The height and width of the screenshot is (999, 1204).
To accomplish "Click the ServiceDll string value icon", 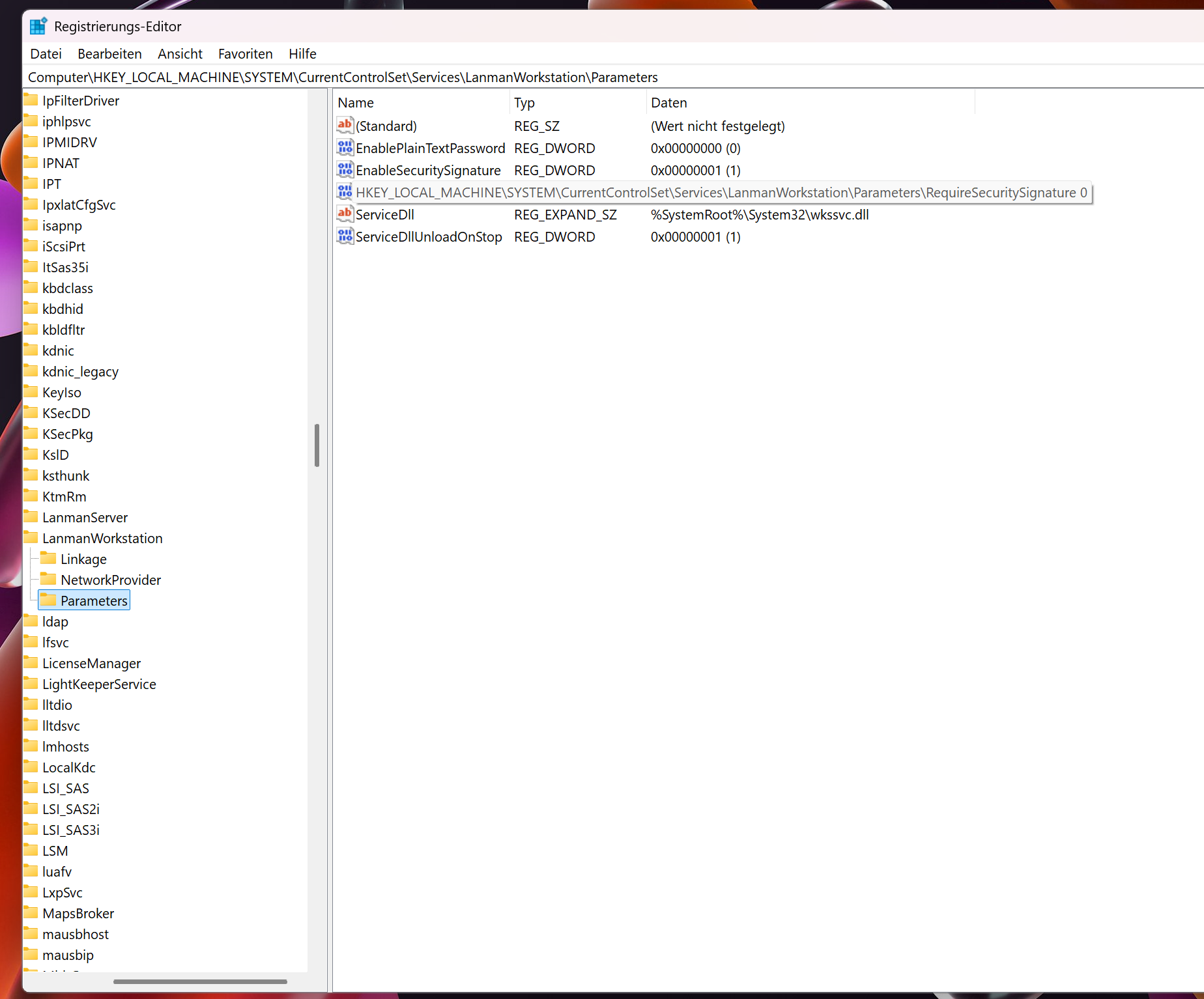I will point(345,214).
